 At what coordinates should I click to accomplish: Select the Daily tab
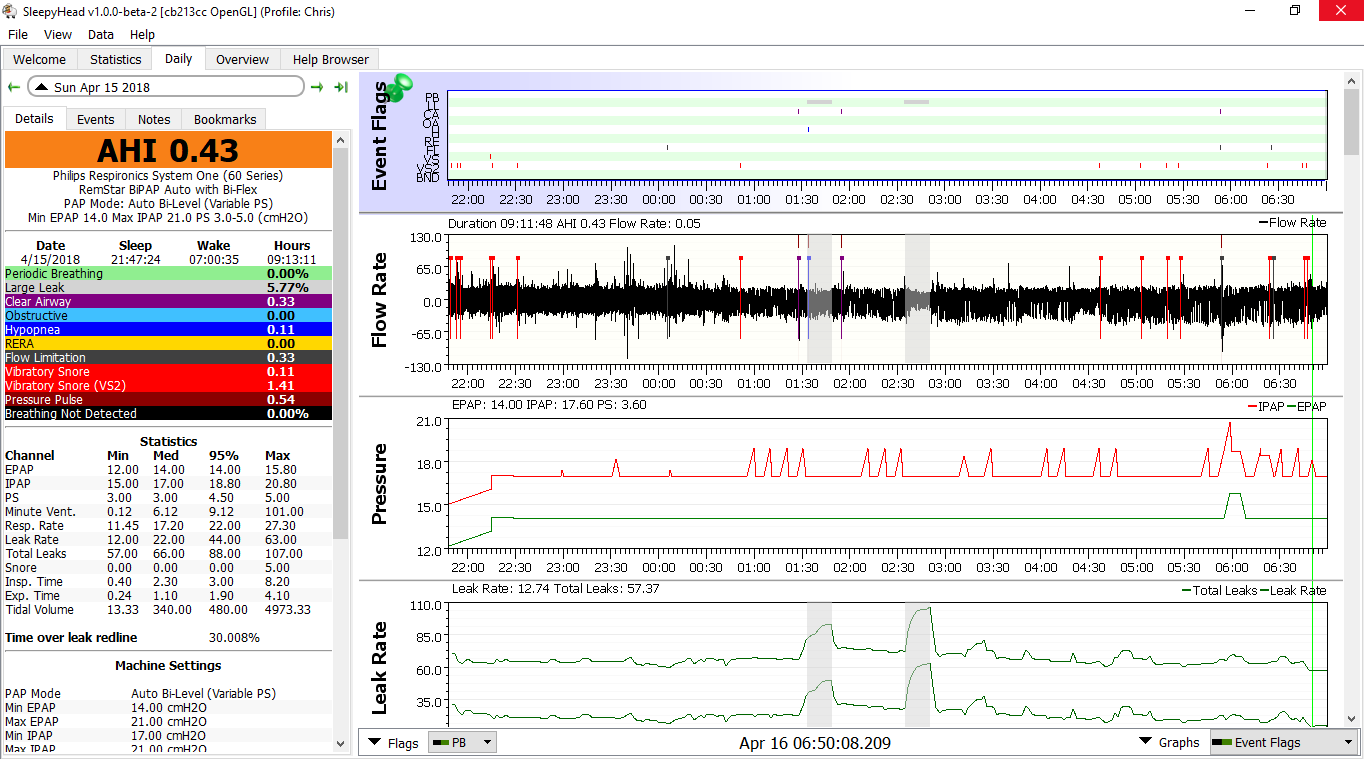[x=179, y=58]
